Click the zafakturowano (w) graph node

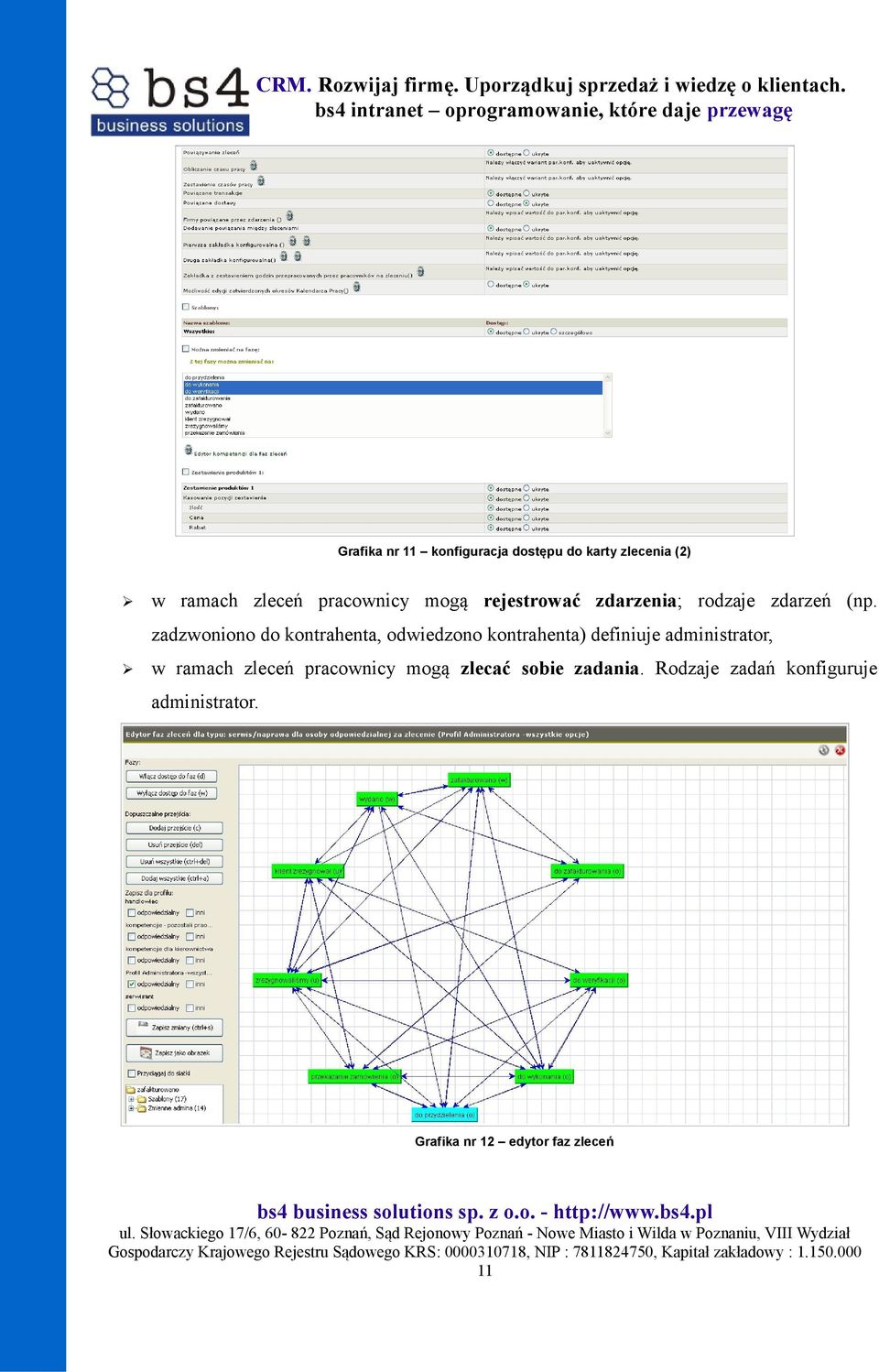479,780
